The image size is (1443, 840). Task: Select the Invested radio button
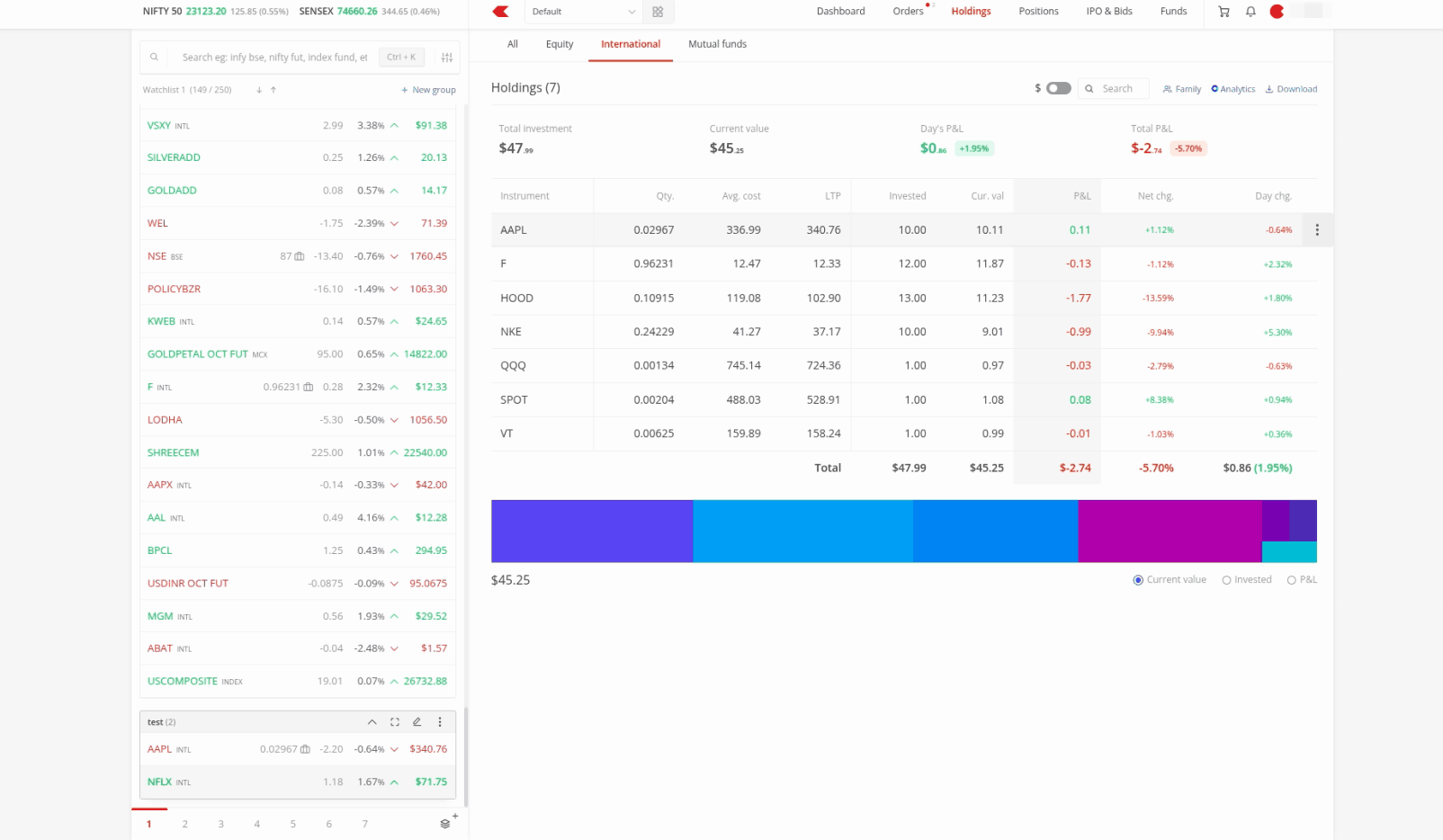point(1226,580)
